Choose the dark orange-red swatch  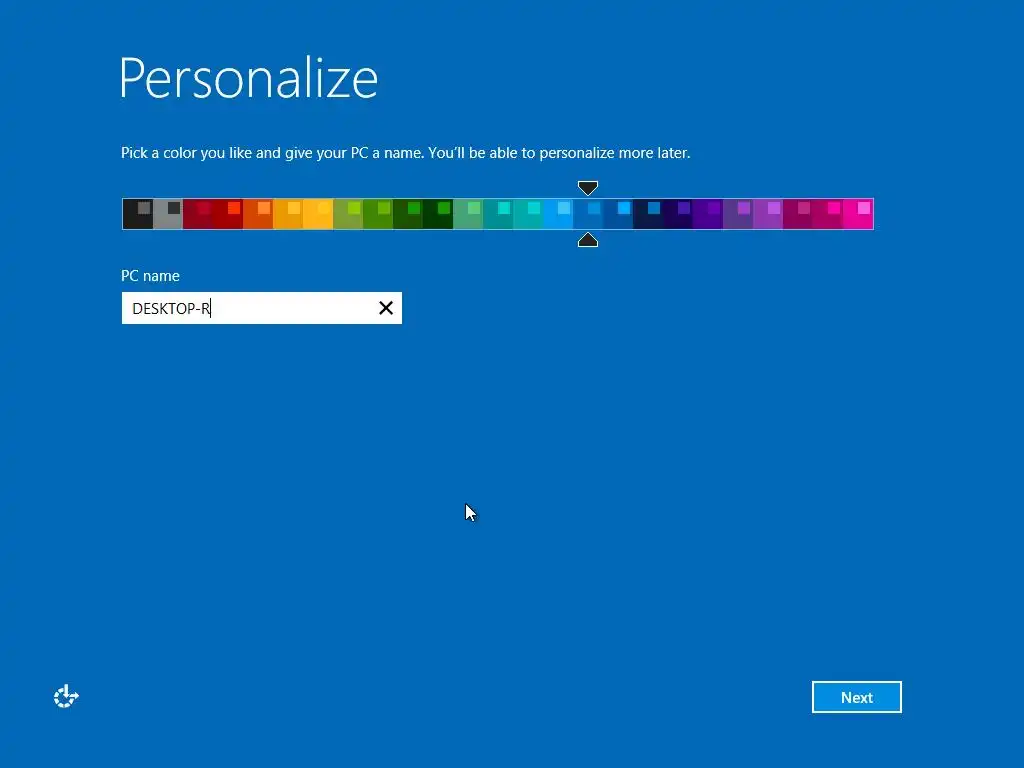(258, 214)
